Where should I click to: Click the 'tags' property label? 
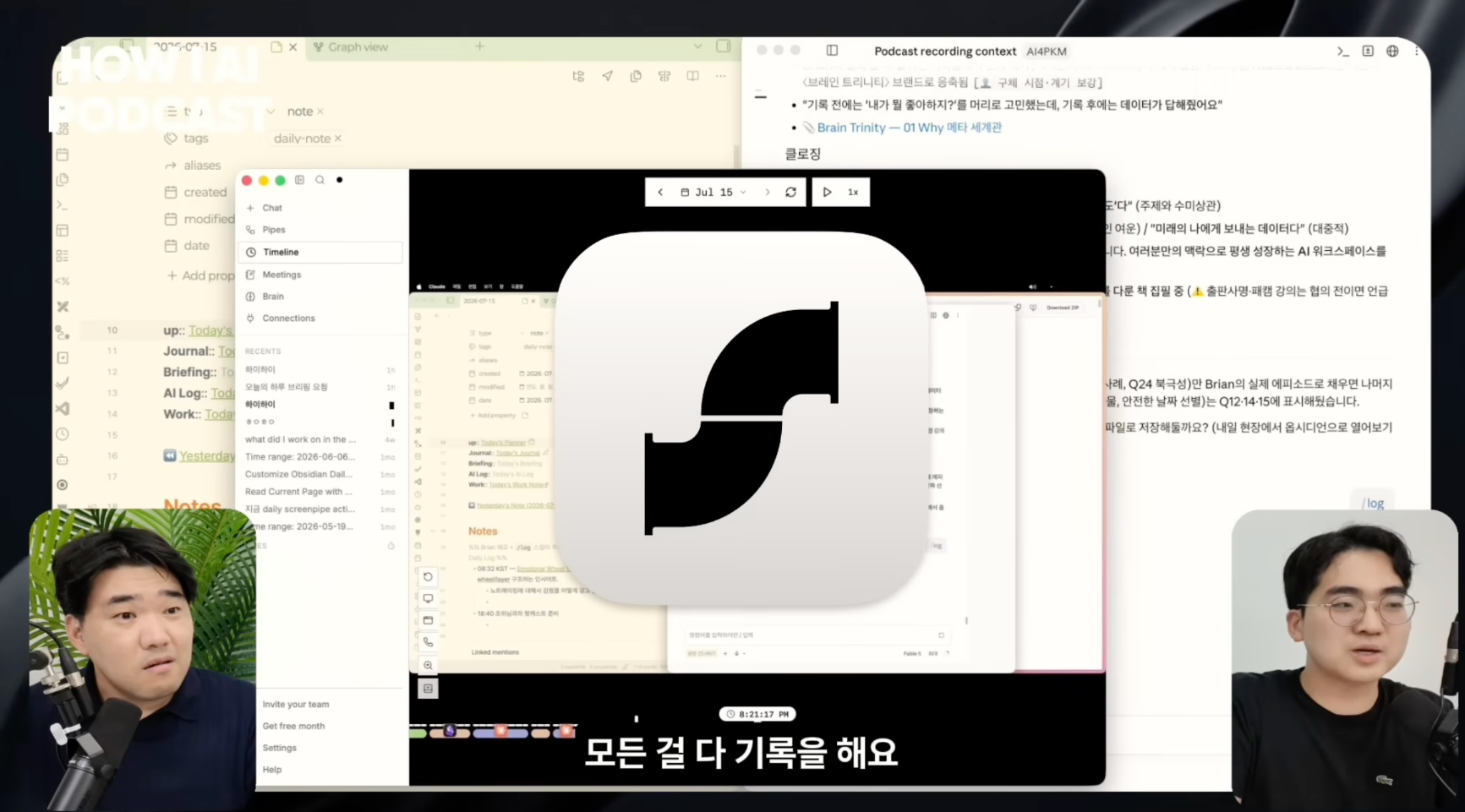pos(195,139)
